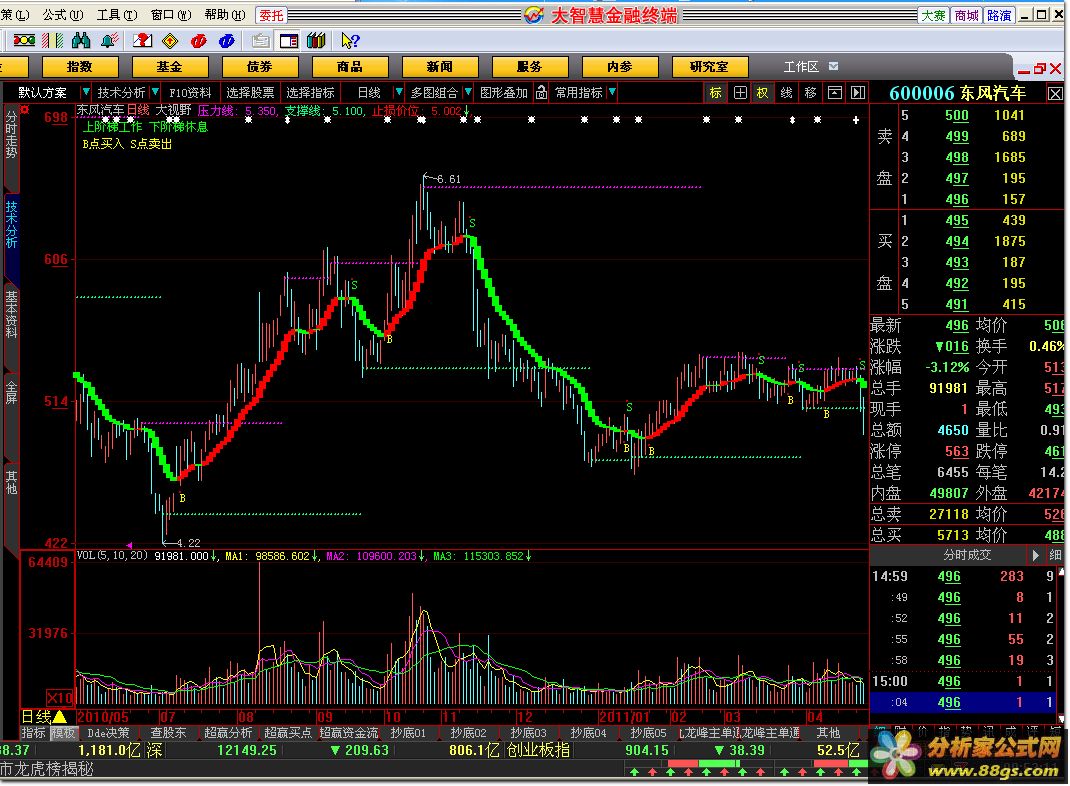Toggle the 权 rights adjustment button

(x=762, y=92)
